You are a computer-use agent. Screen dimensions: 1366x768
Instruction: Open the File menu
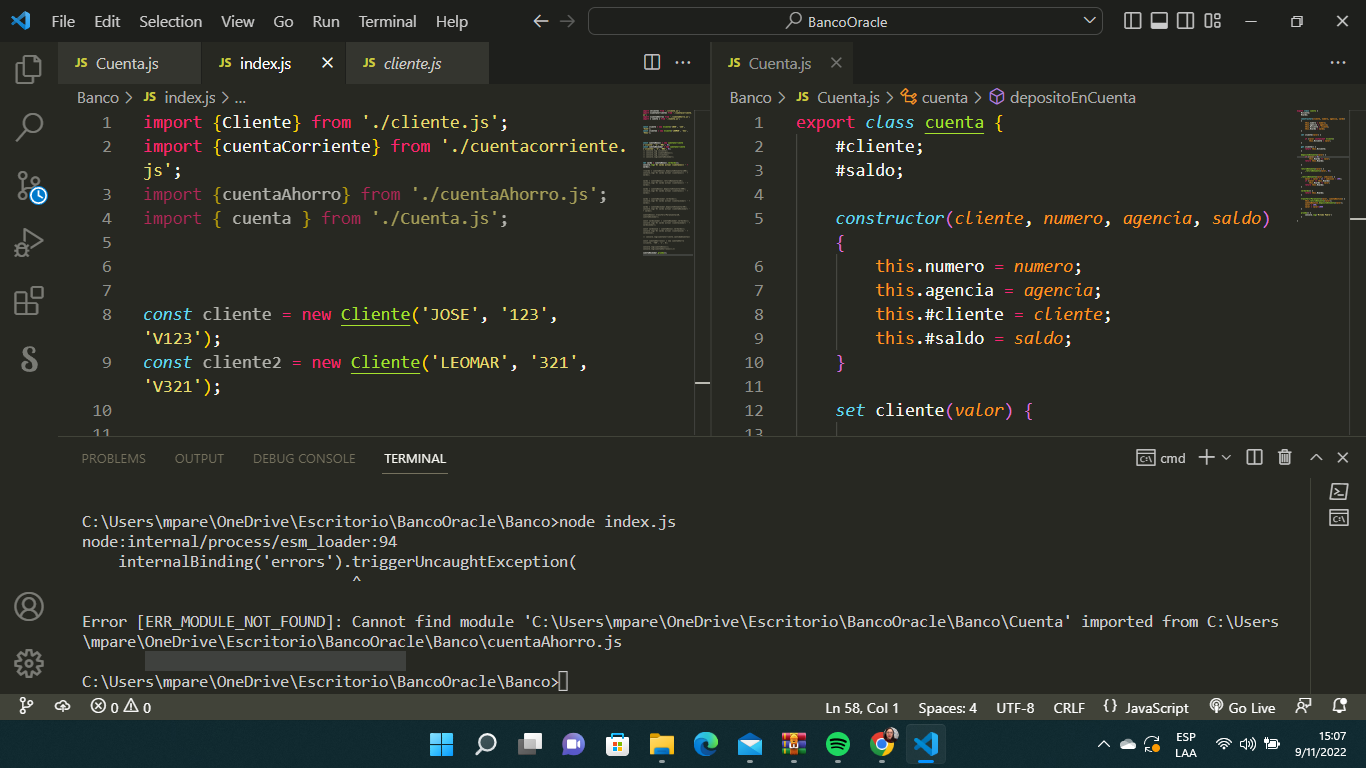point(63,21)
